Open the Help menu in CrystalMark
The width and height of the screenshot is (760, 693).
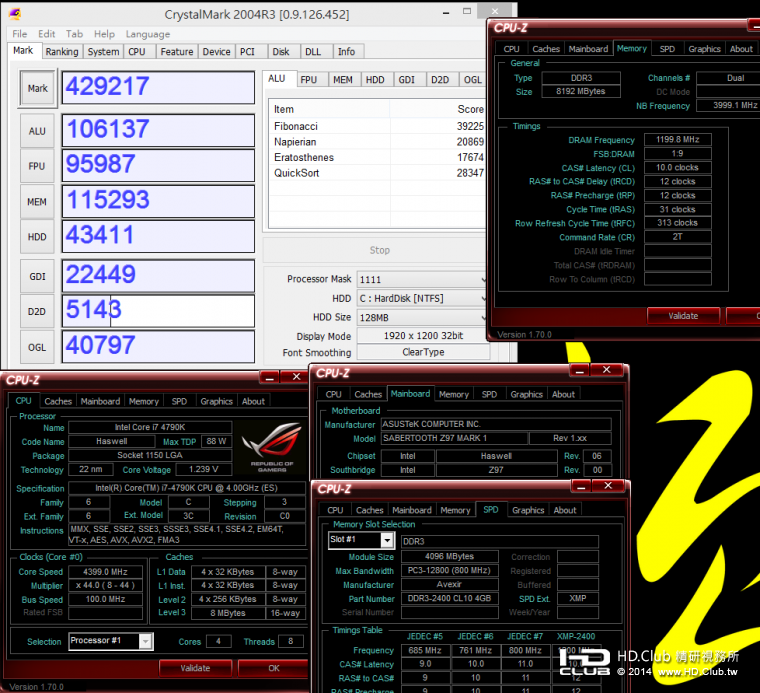tap(104, 34)
